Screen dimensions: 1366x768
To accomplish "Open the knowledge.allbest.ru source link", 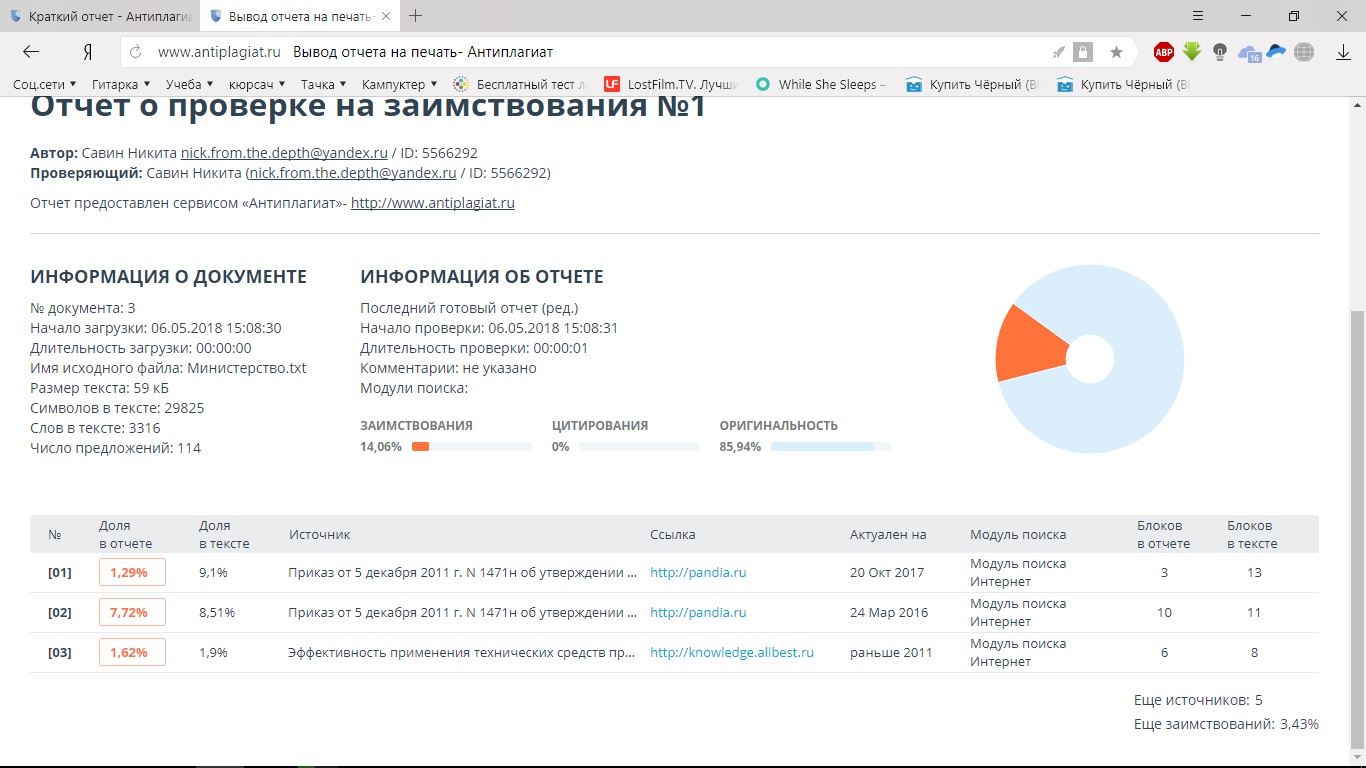I will click(731, 652).
